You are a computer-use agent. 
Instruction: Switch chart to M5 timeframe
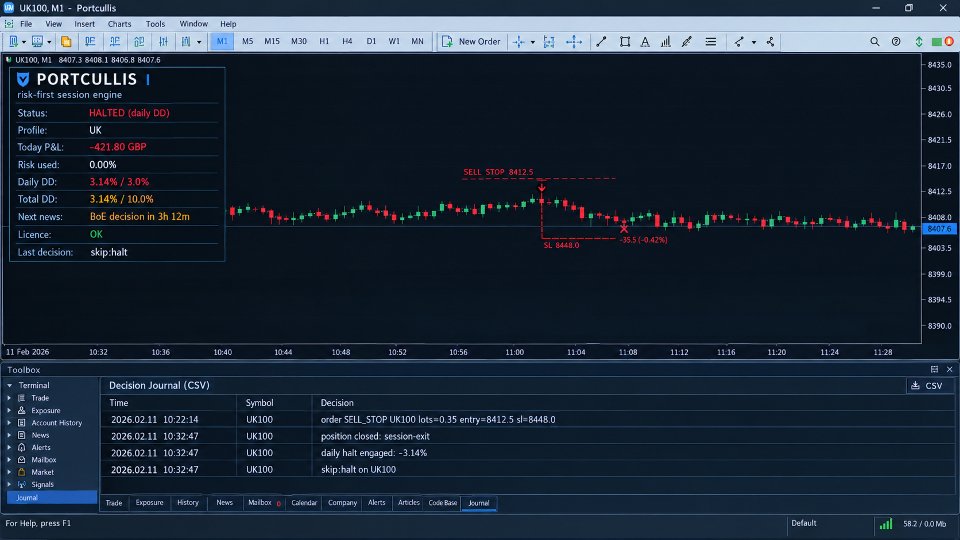[247, 42]
